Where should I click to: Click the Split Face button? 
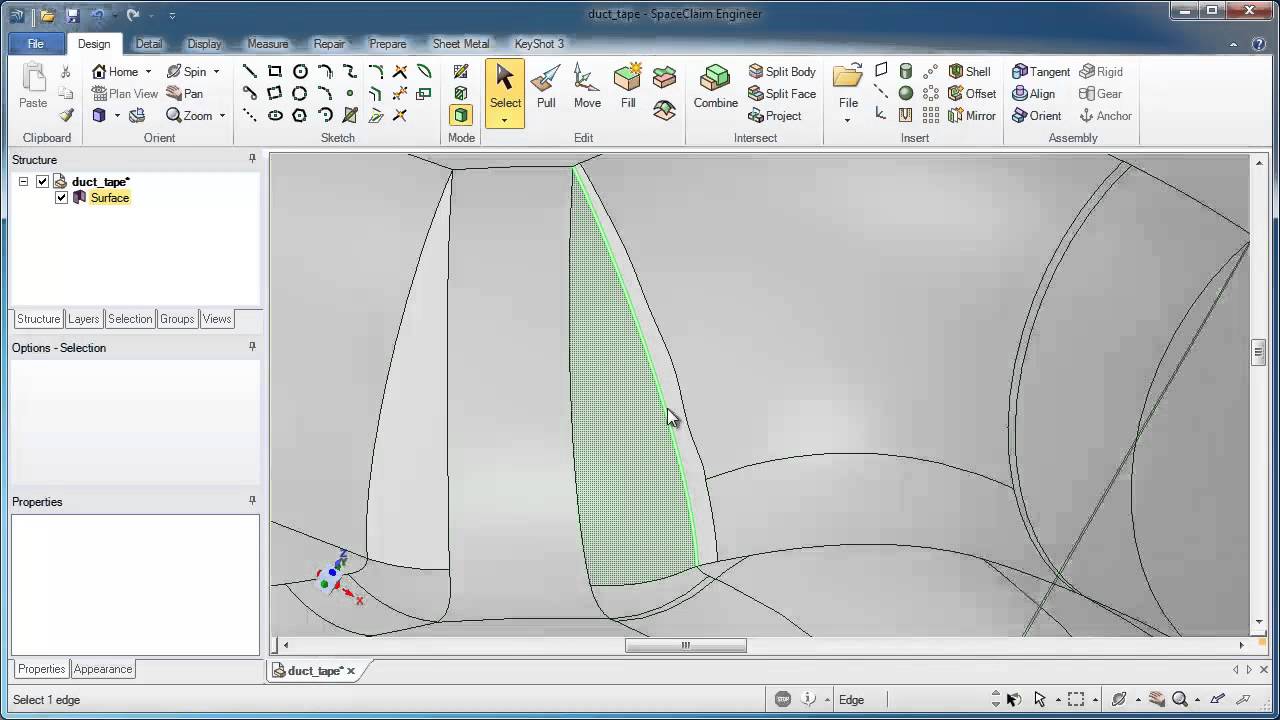pyautogui.click(x=782, y=93)
